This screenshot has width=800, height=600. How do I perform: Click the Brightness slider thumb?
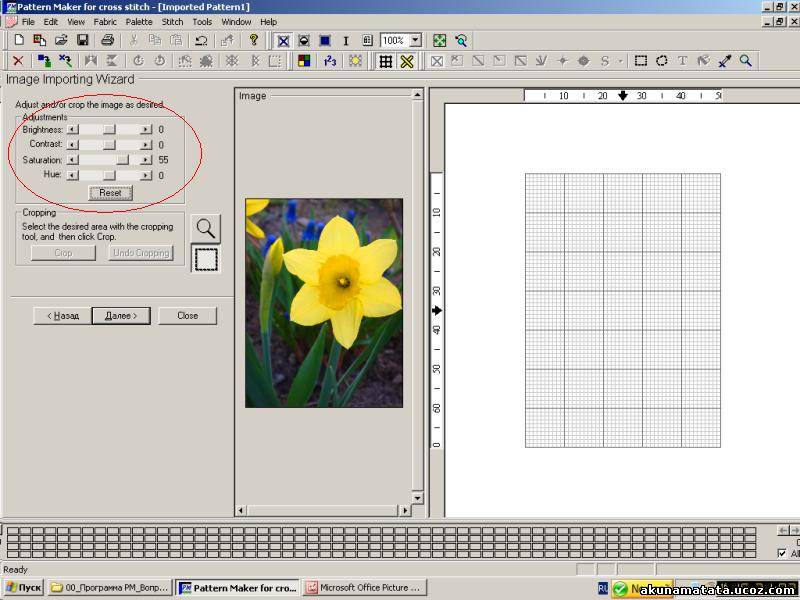click(109, 130)
